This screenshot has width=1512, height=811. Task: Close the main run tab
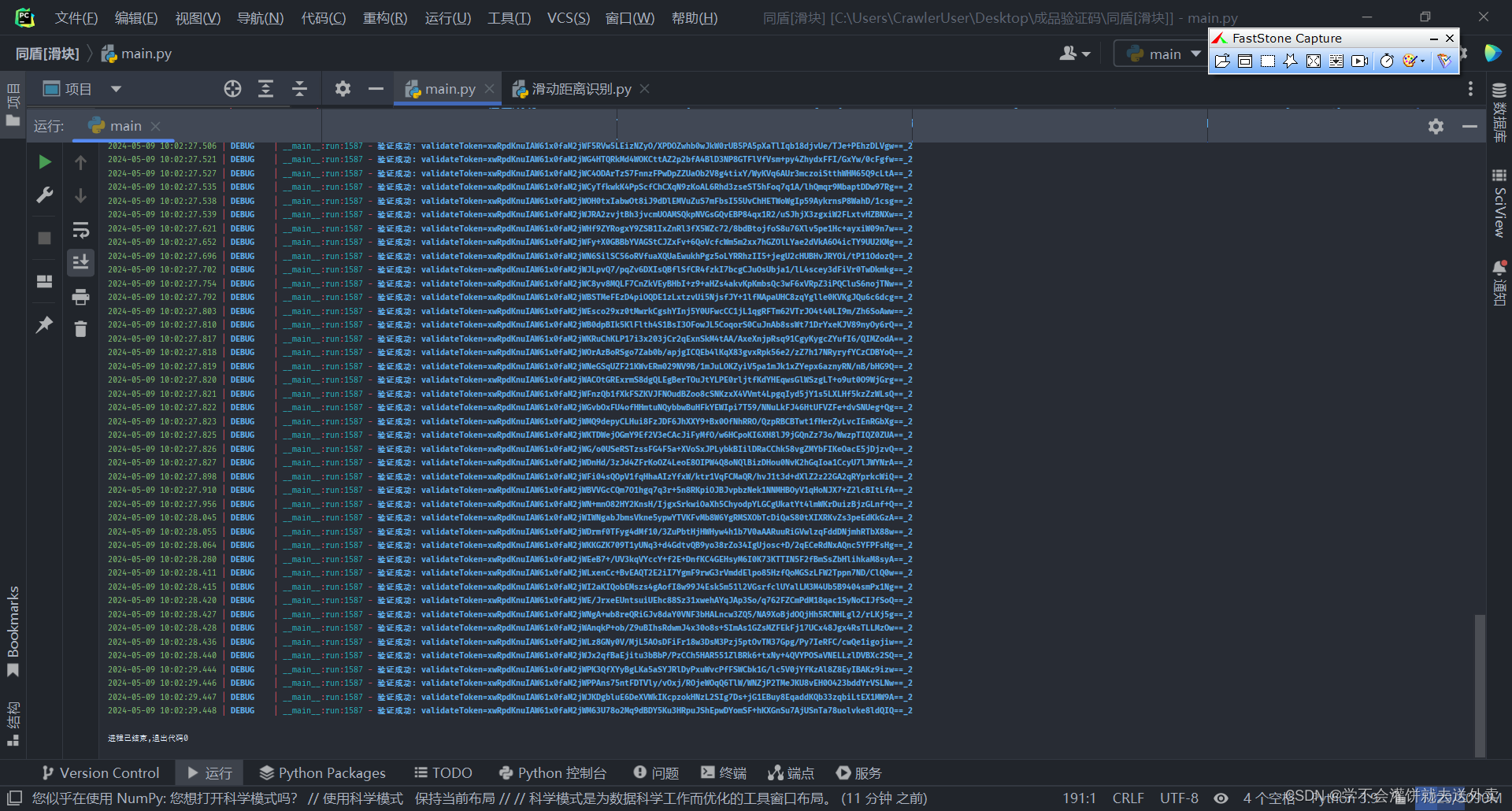pos(155,126)
